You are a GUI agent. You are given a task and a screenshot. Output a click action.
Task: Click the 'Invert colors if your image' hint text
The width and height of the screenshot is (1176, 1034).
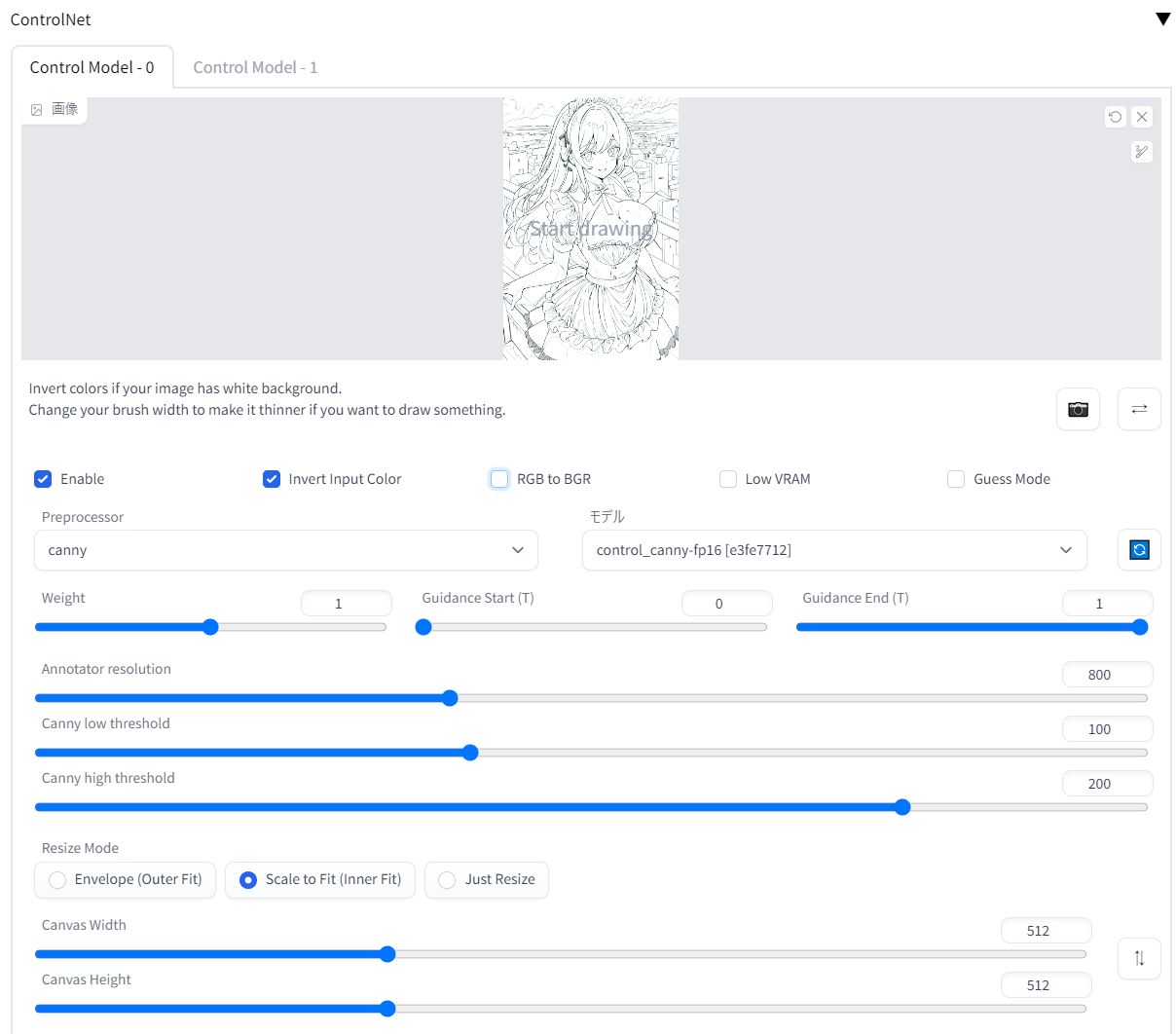click(185, 388)
